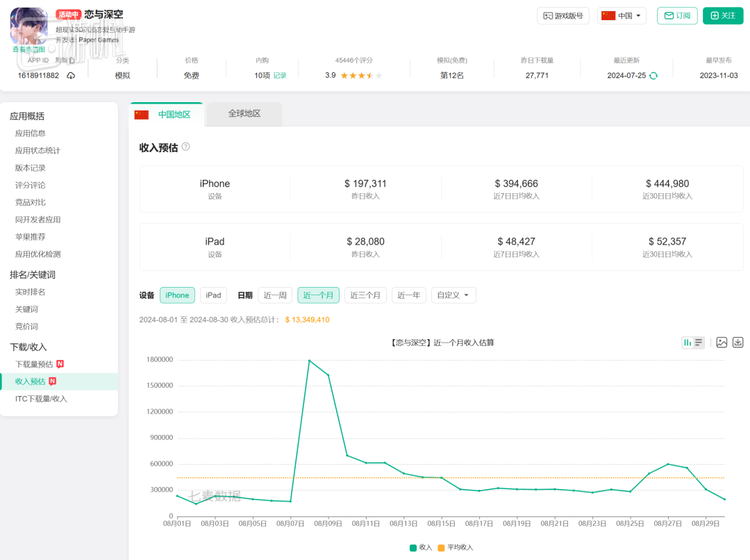Screen dimensions: 750x560
Task: Click the iPad $ 28,080 昨日收入 value
Action: pyautogui.click(x=365, y=242)
